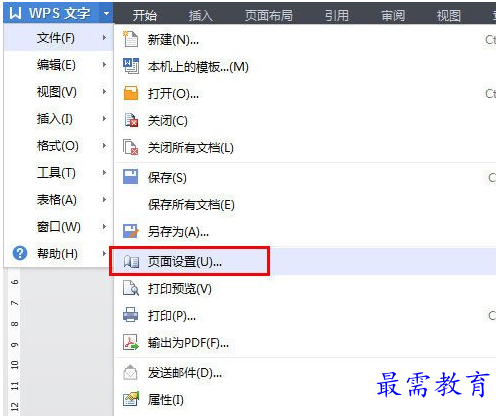The image size is (498, 416).
Task: Click the Help question mark icon
Action: coord(20,253)
